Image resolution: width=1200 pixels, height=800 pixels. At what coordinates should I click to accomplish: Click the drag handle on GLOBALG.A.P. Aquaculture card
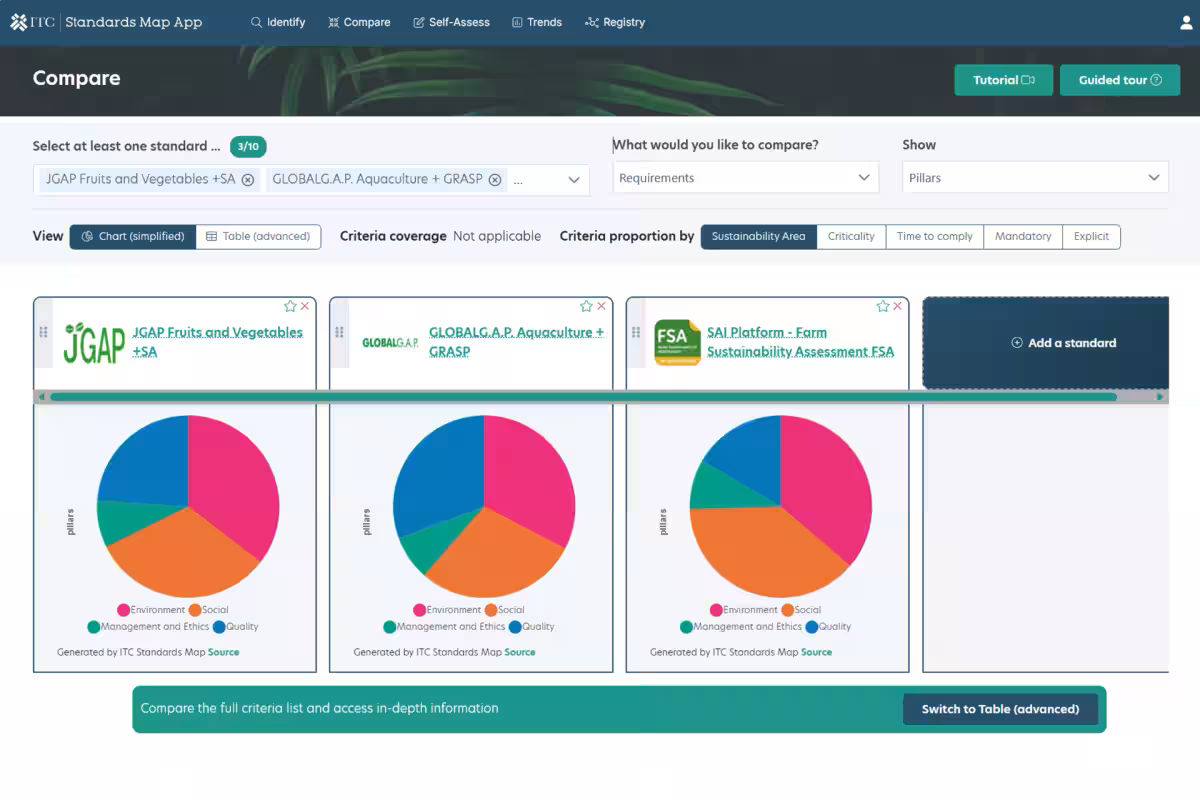click(339, 332)
